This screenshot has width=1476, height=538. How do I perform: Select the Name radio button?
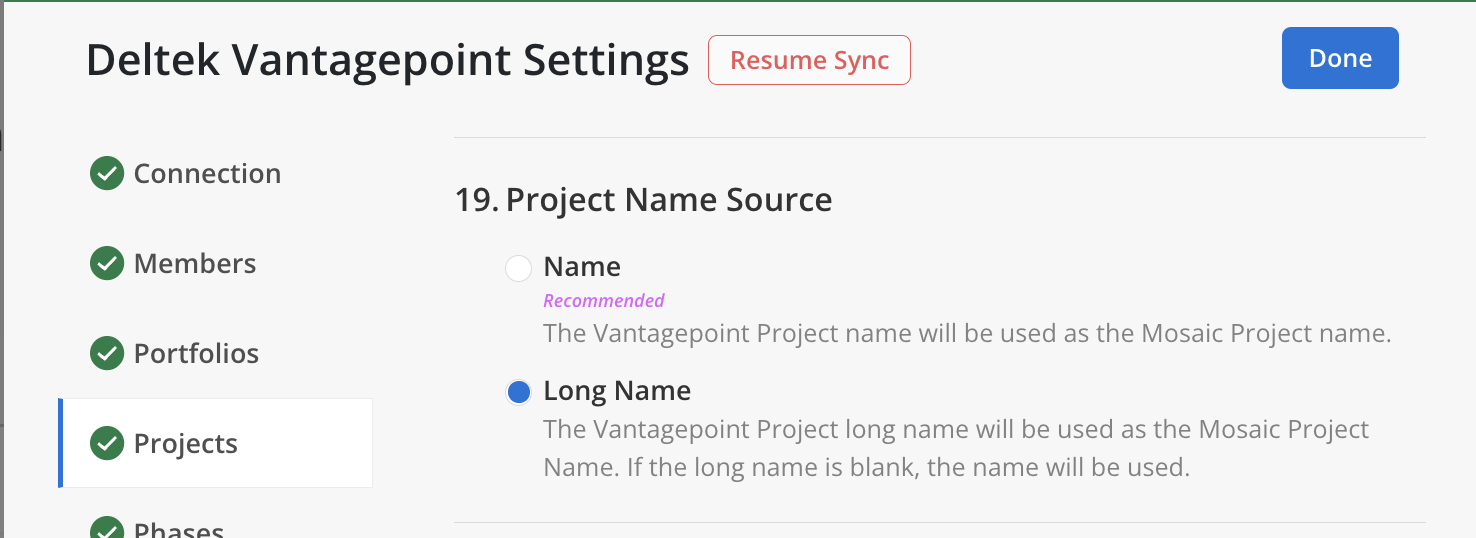pos(518,268)
